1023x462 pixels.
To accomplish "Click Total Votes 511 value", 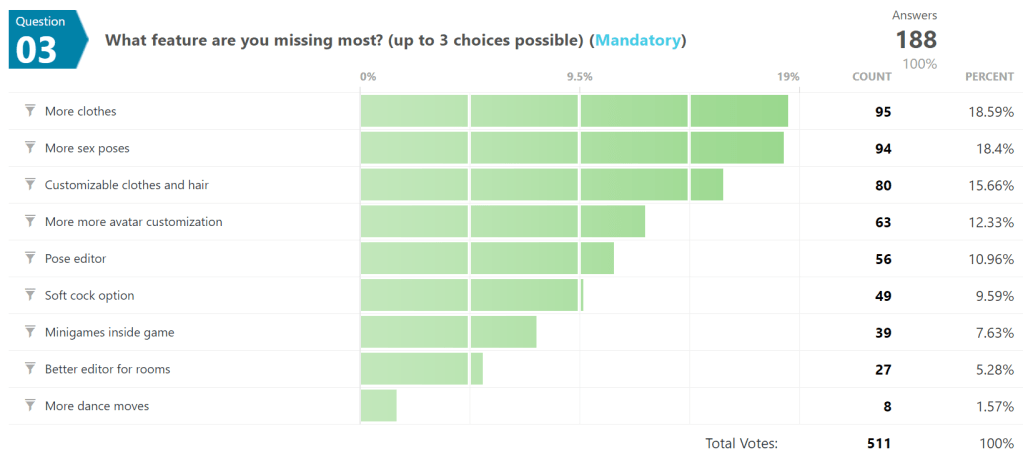I will tap(879, 443).
